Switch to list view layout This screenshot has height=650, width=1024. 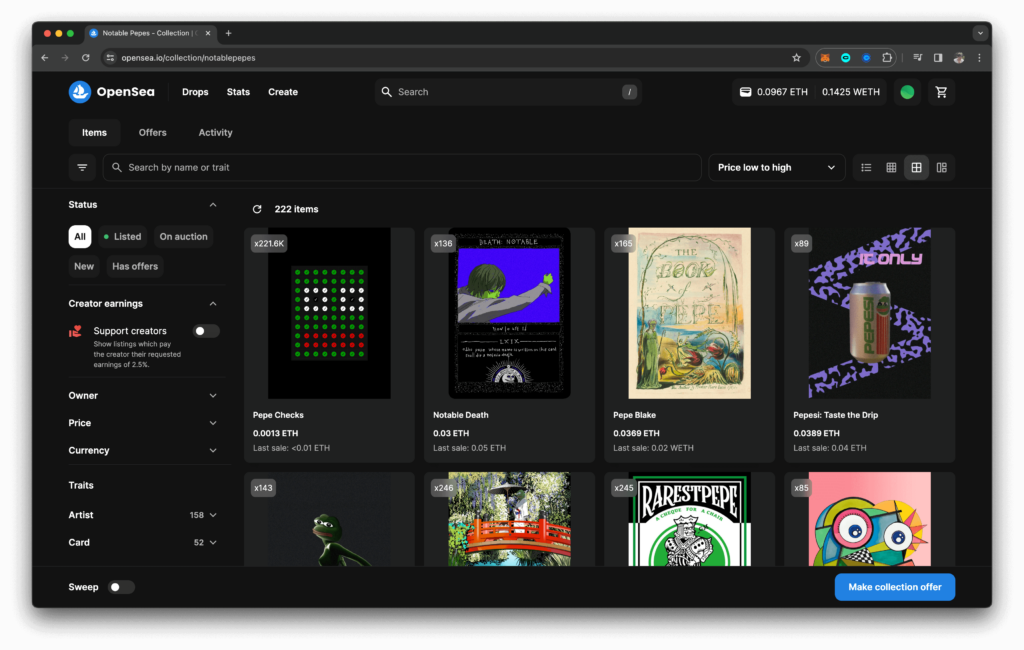coord(866,168)
